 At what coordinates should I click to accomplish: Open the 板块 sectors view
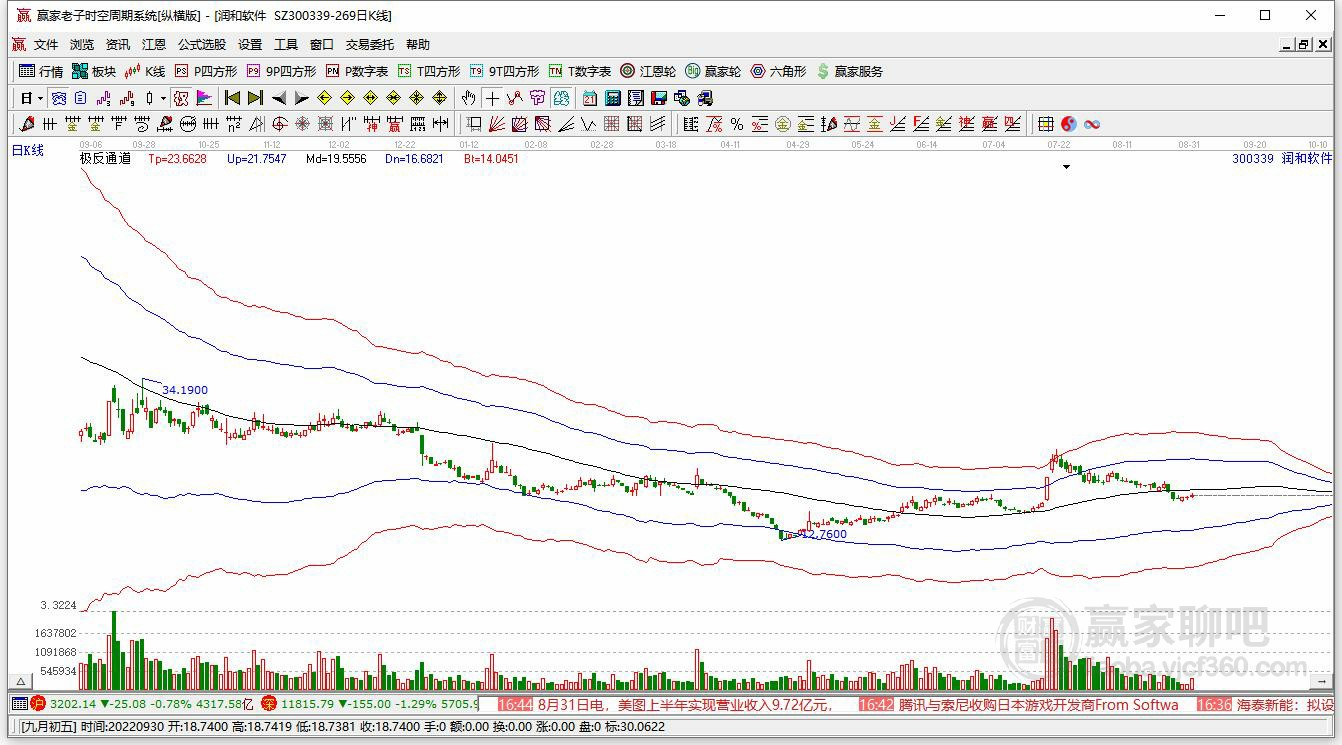click(x=94, y=71)
